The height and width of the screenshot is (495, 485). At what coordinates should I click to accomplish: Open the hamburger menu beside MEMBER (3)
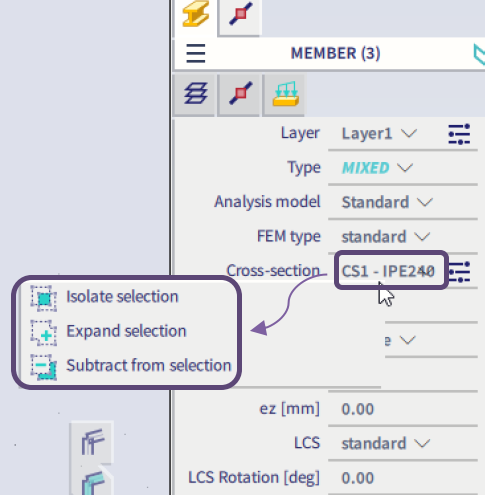196,53
